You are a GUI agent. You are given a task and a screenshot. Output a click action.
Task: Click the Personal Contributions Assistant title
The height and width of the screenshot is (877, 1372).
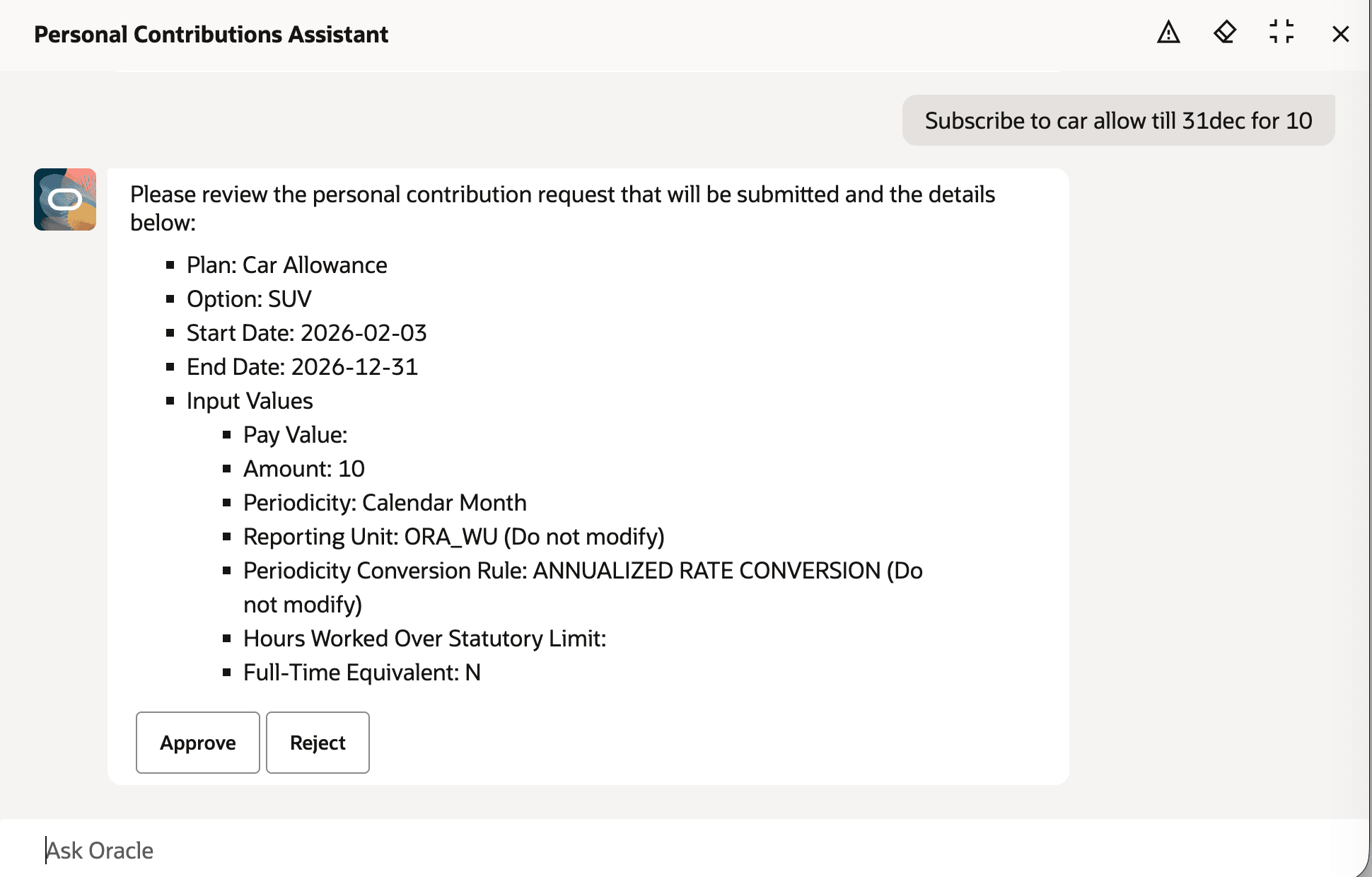[x=211, y=34]
